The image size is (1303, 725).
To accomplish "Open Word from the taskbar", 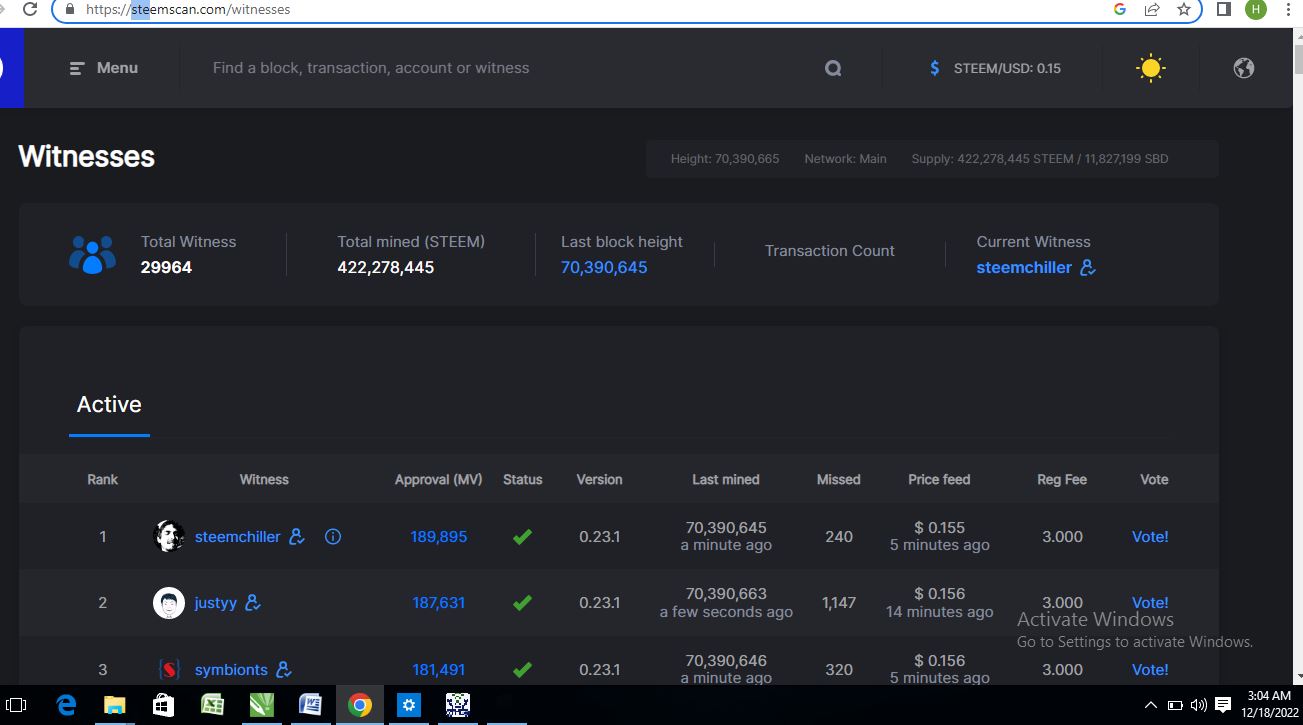I will pyautogui.click(x=310, y=705).
